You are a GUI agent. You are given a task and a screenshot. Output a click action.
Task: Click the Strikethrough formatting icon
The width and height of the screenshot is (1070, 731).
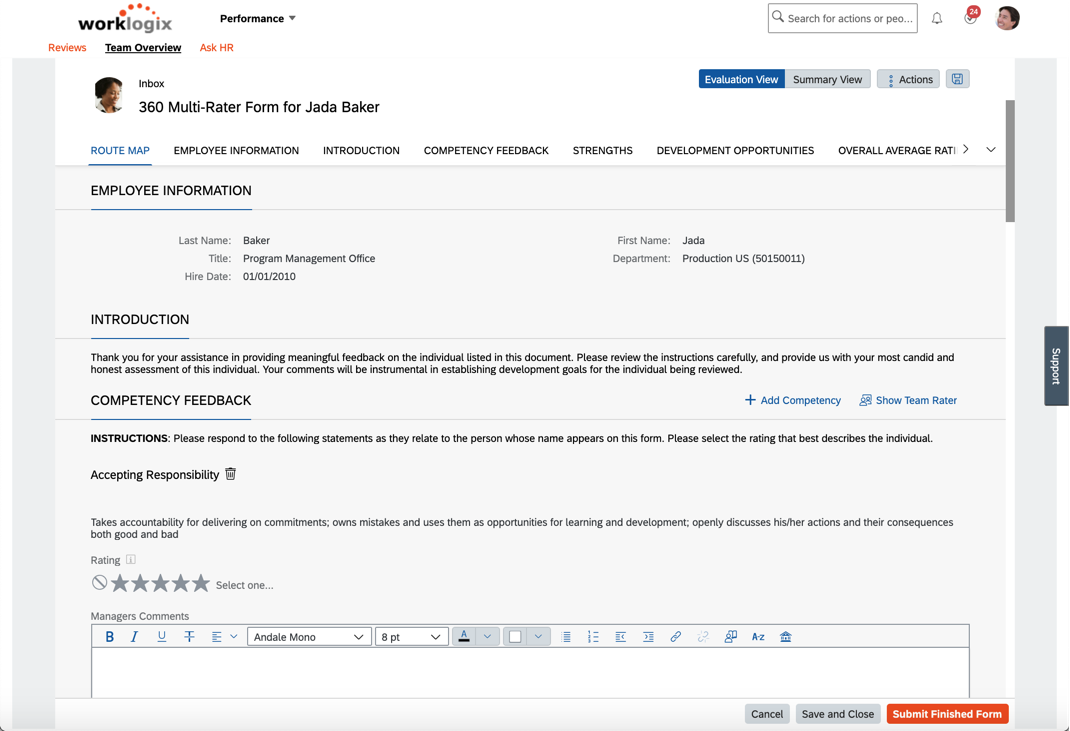(x=189, y=636)
